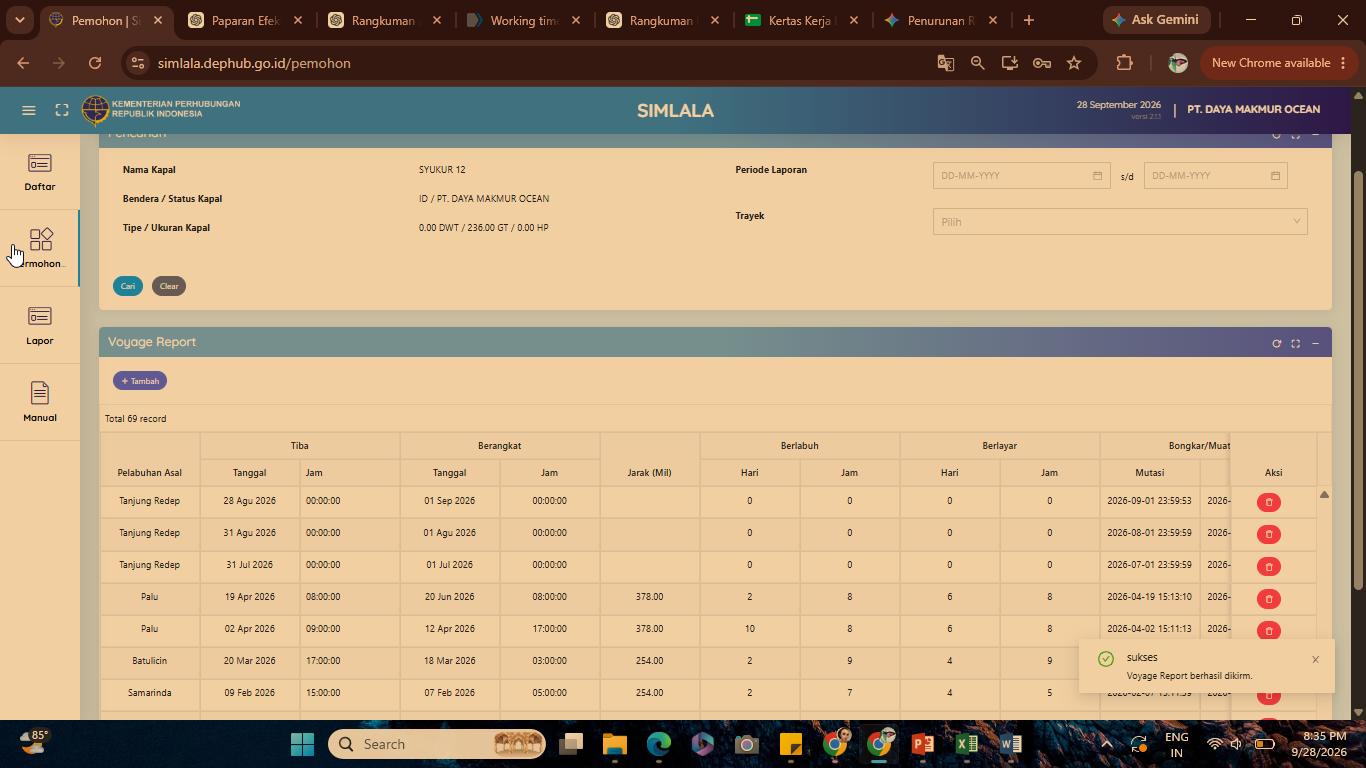Screen dimensions: 1366x768
Task: Expand Voyage Report panel to fullscreen
Action: pyautogui.click(x=1295, y=343)
